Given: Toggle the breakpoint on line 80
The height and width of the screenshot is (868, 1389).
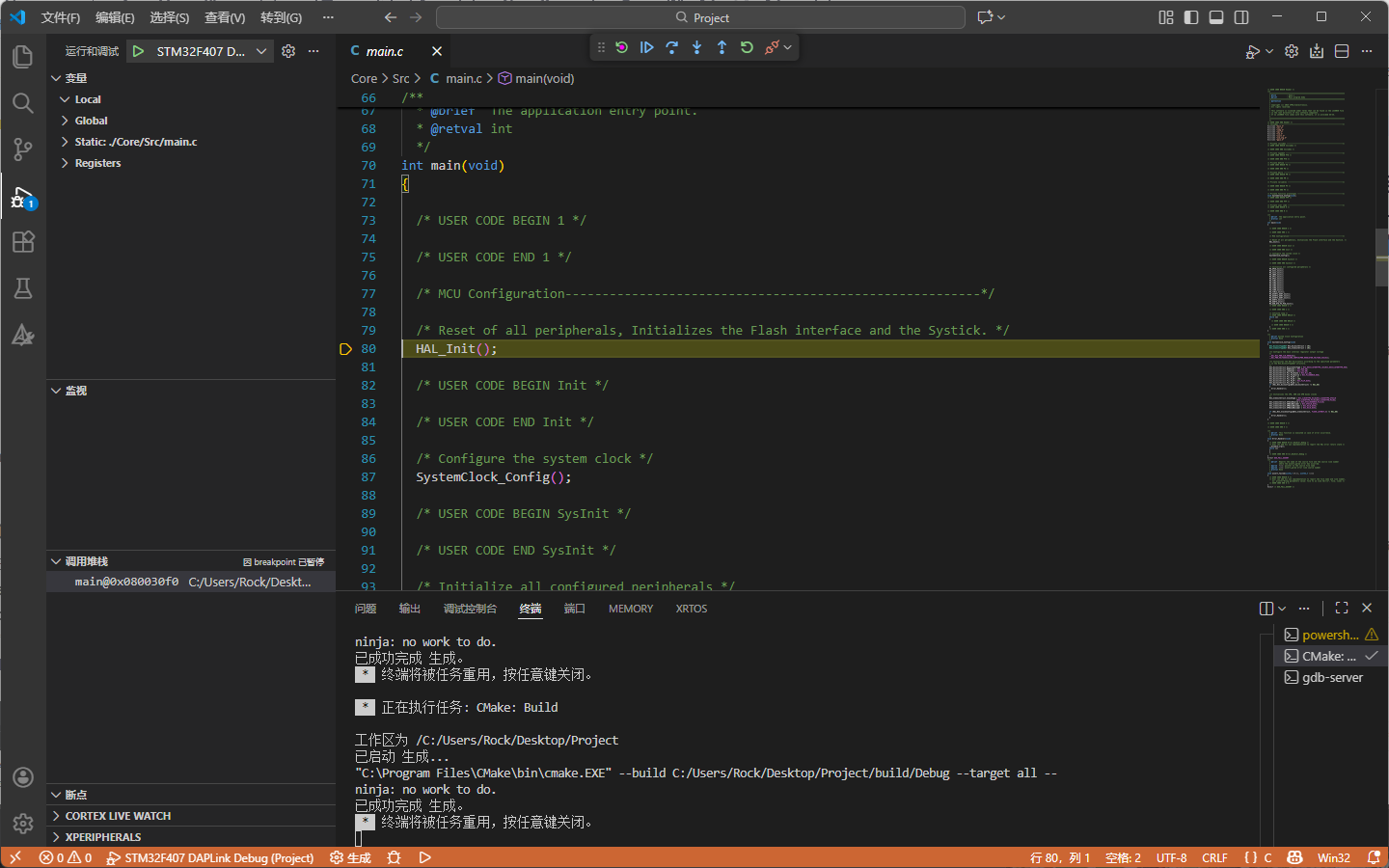Looking at the screenshot, I should pos(345,348).
